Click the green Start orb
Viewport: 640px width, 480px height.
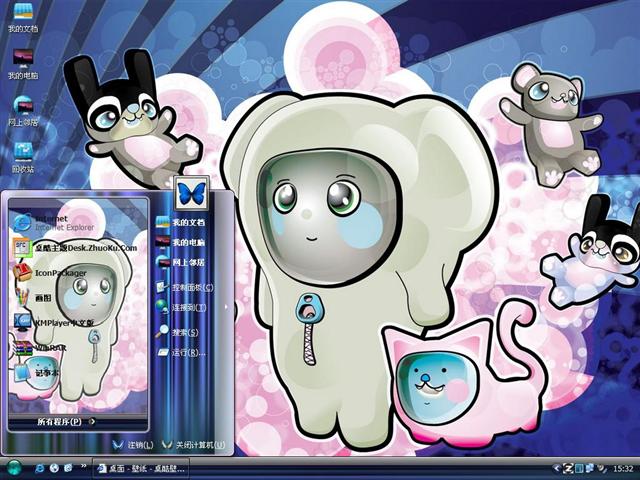(14, 468)
